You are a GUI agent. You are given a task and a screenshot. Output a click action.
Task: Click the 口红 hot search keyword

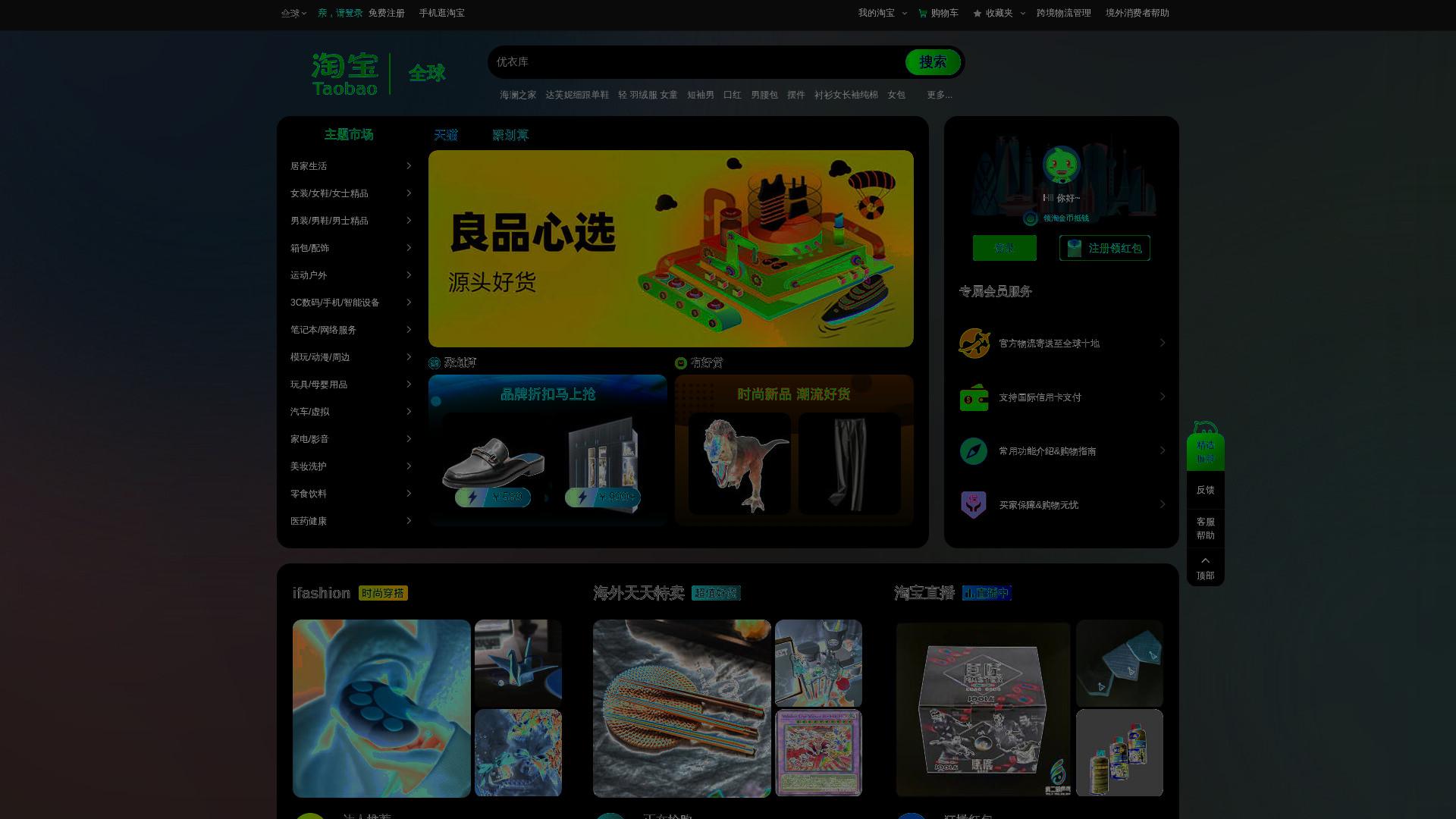click(x=733, y=95)
